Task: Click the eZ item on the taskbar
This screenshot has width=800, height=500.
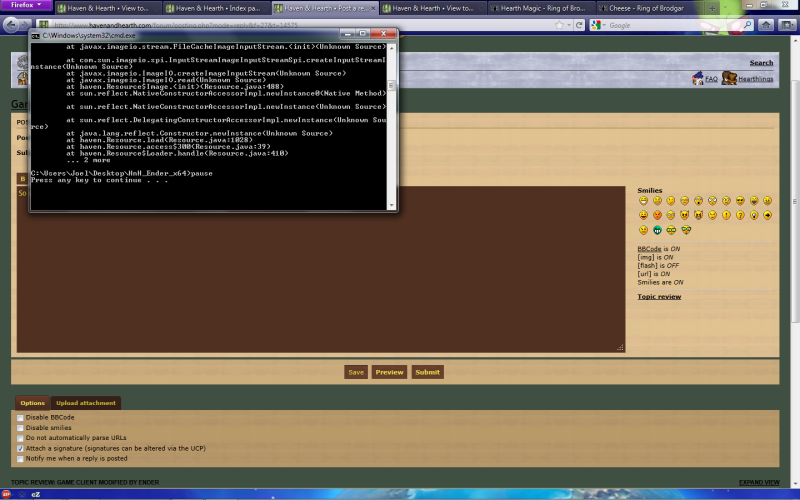Action: [x=35, y=494]
